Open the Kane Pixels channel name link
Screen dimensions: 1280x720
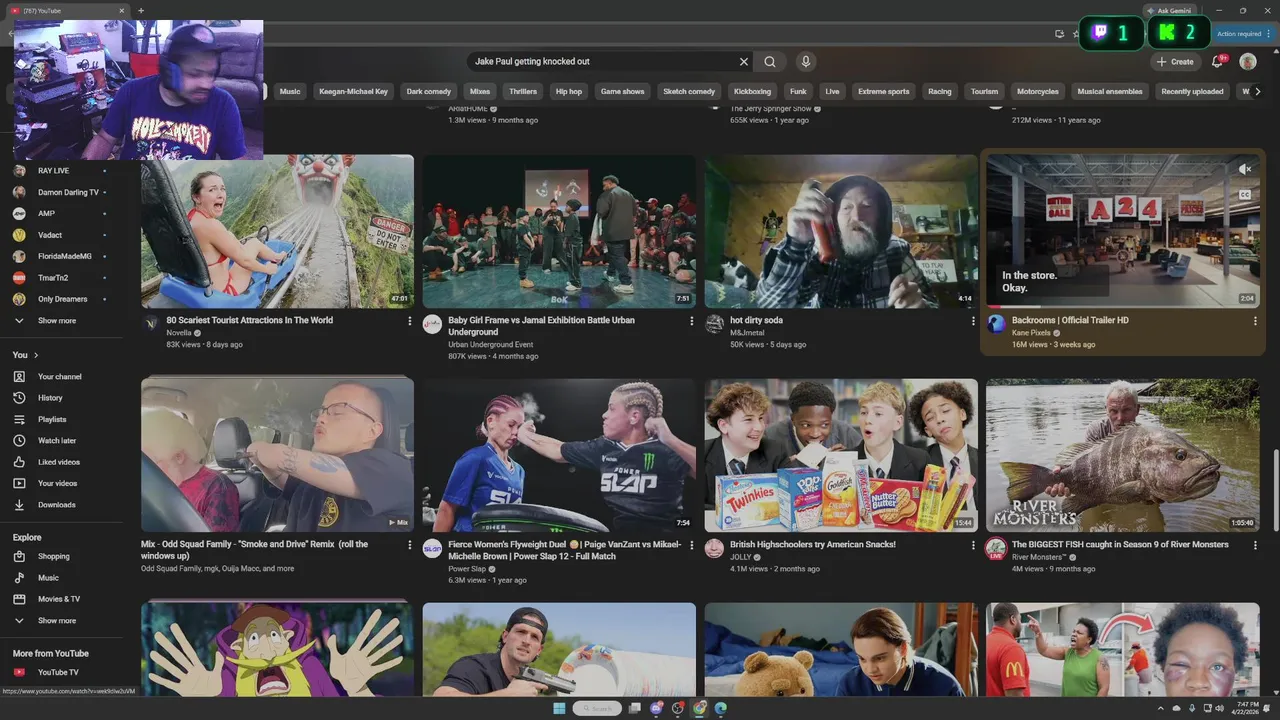(x=1031, y=333)
